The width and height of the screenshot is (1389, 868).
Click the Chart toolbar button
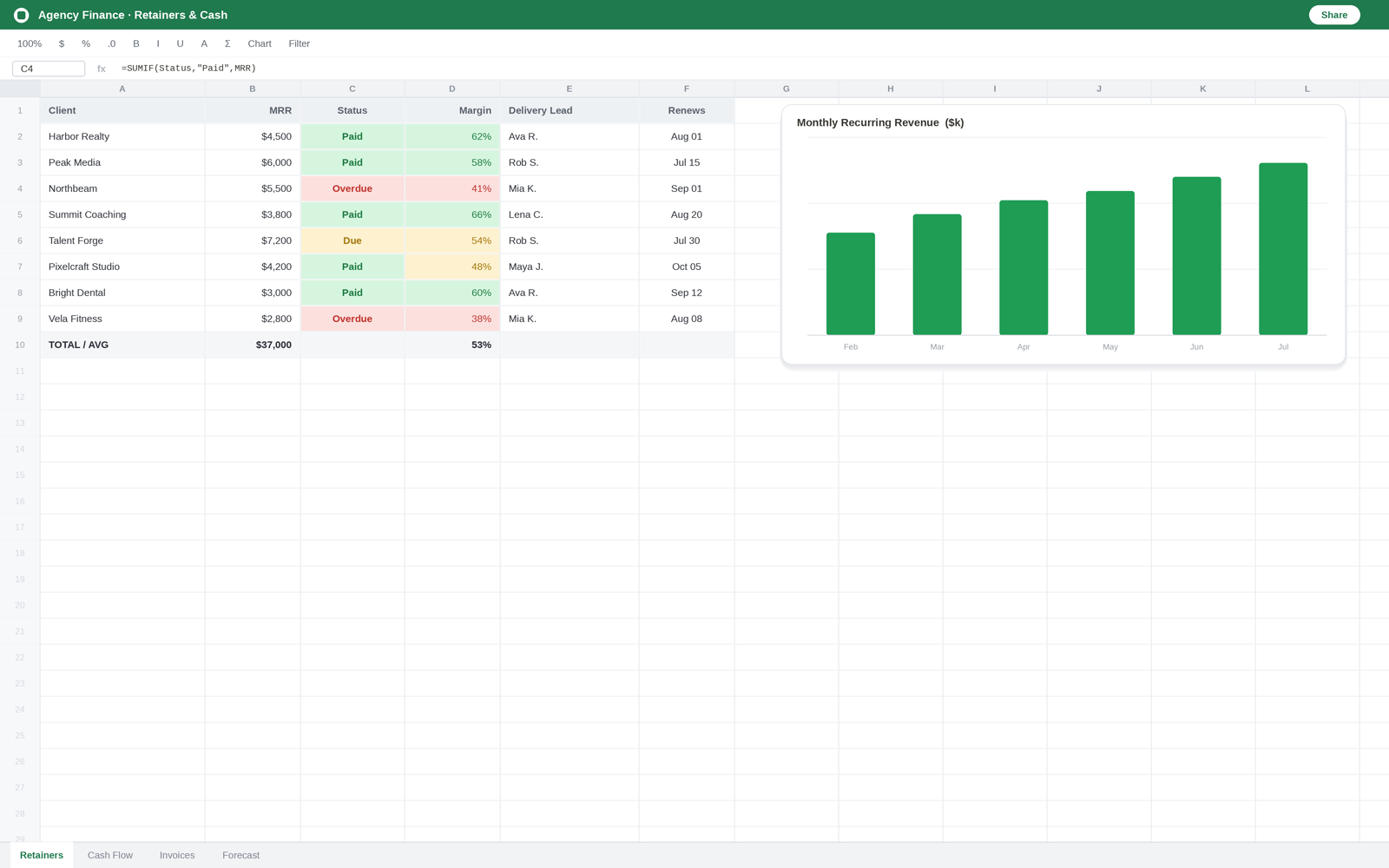point(260,43)
